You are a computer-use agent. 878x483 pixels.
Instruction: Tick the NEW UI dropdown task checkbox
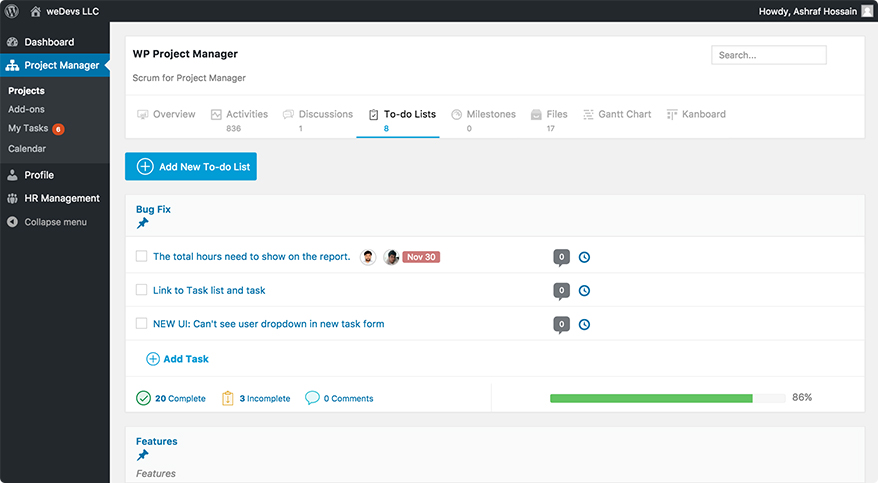tap(142, 323)
